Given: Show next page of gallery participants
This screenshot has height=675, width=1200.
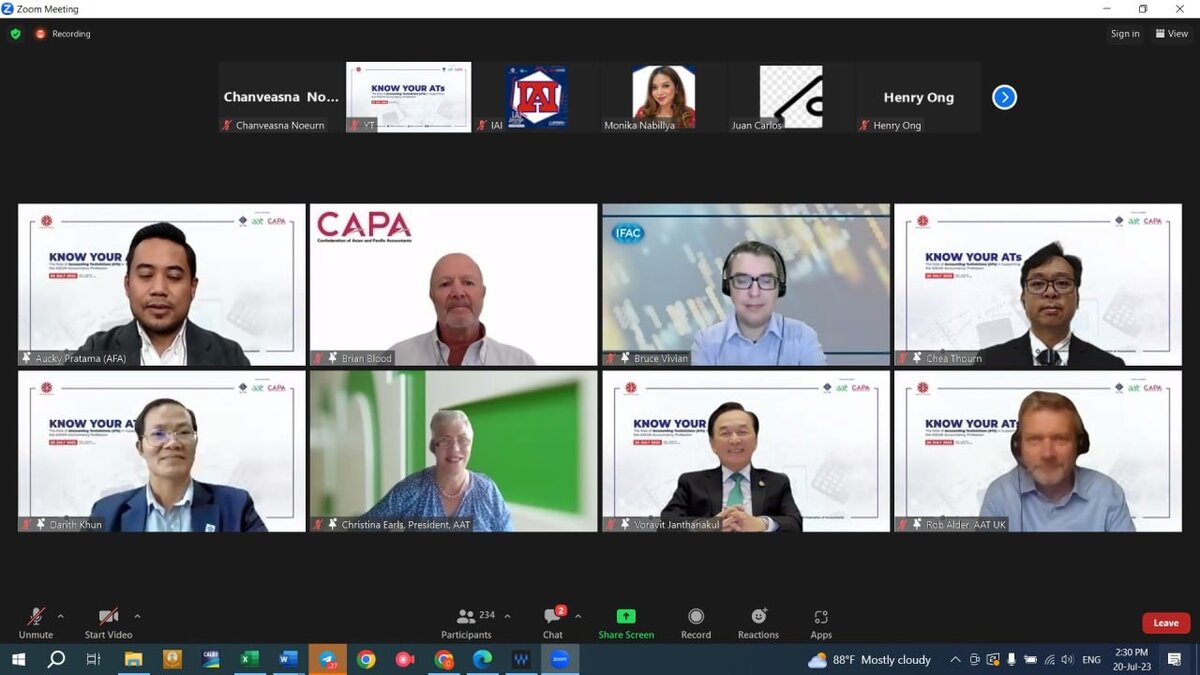Looking at the screenshot, I should pos(1004,97).
